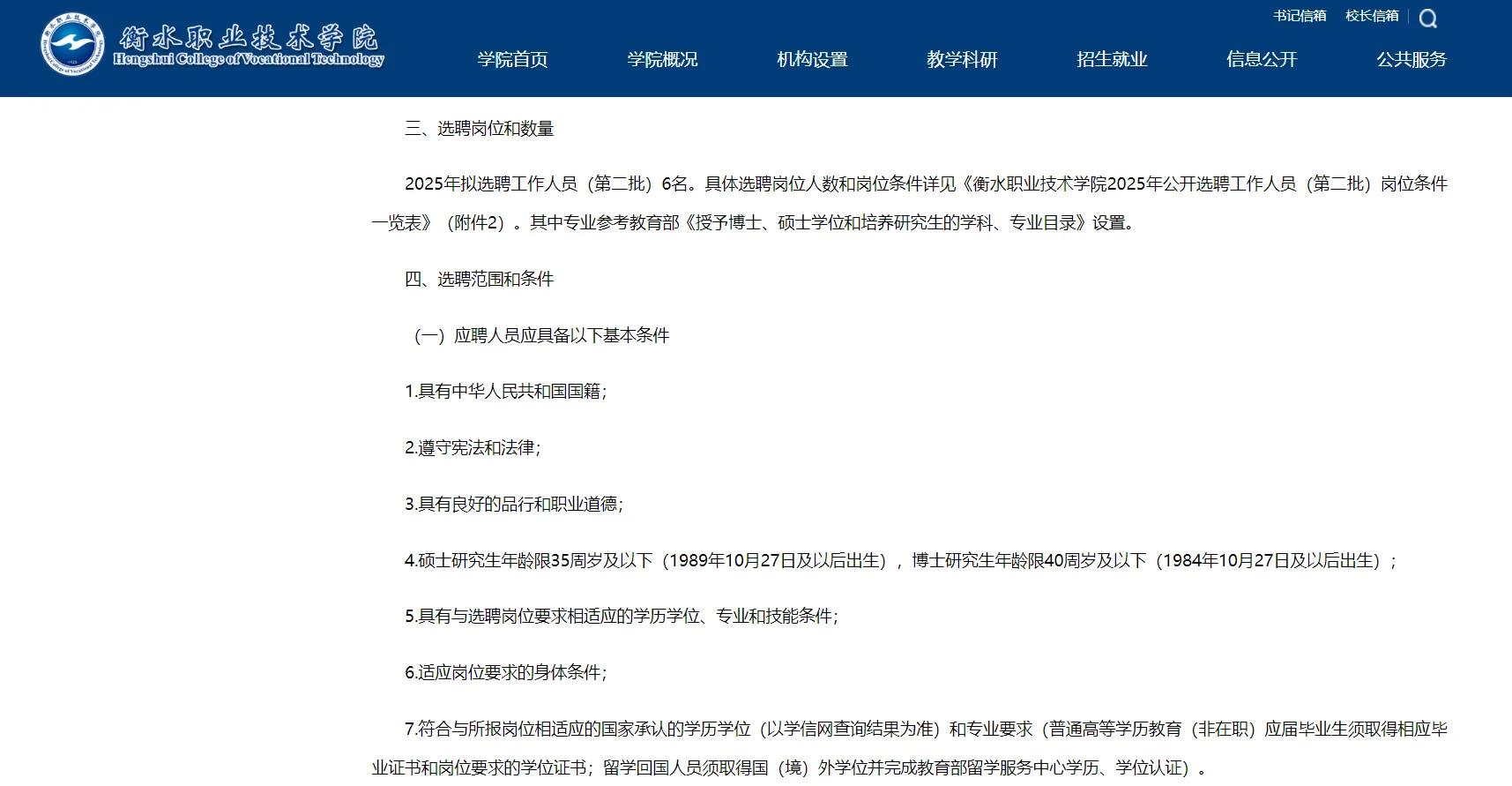Image resolution: width=1512 pixels, height=786 pixels.
Task: Open the 学院概况 menu
Action: (x=662, y=59)
